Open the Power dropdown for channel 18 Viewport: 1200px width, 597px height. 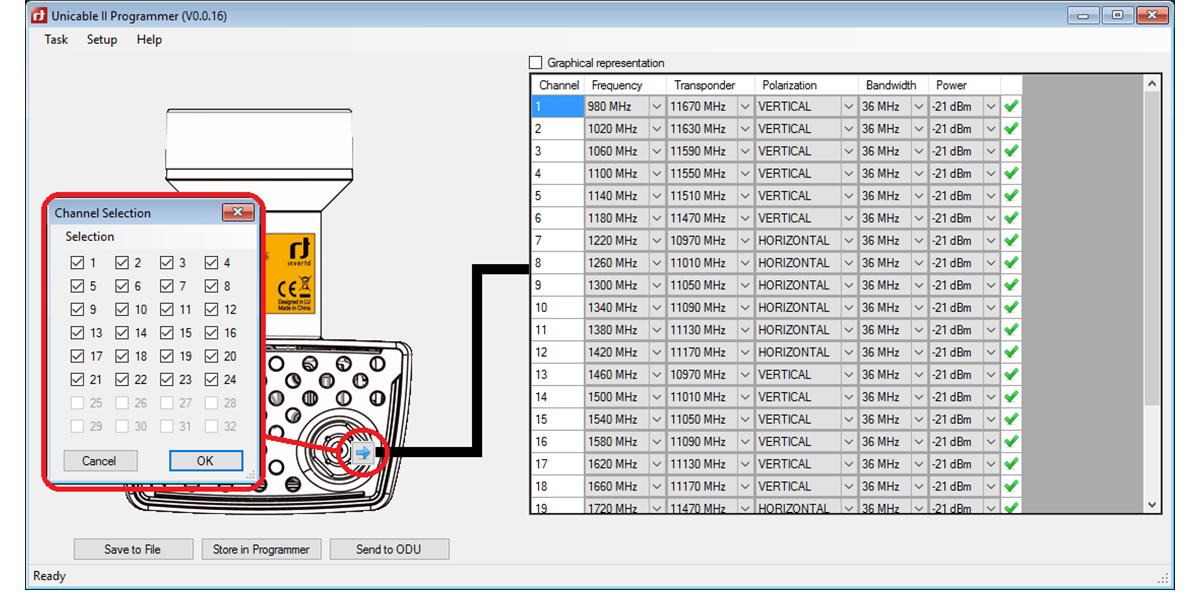pos(991,486)
